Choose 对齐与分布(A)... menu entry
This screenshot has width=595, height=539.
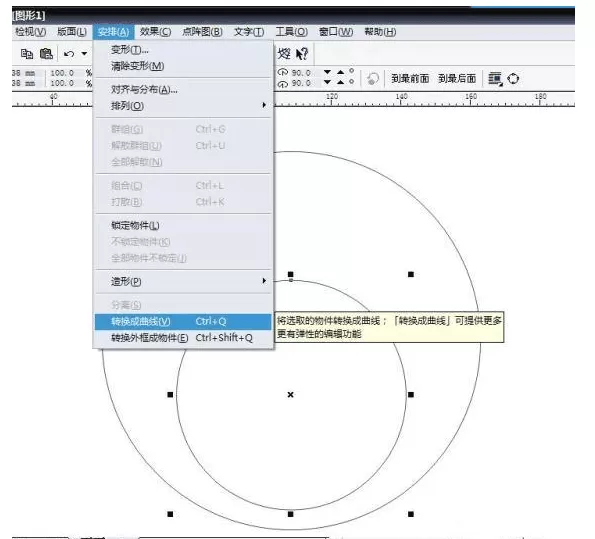(x=183, y=90)
